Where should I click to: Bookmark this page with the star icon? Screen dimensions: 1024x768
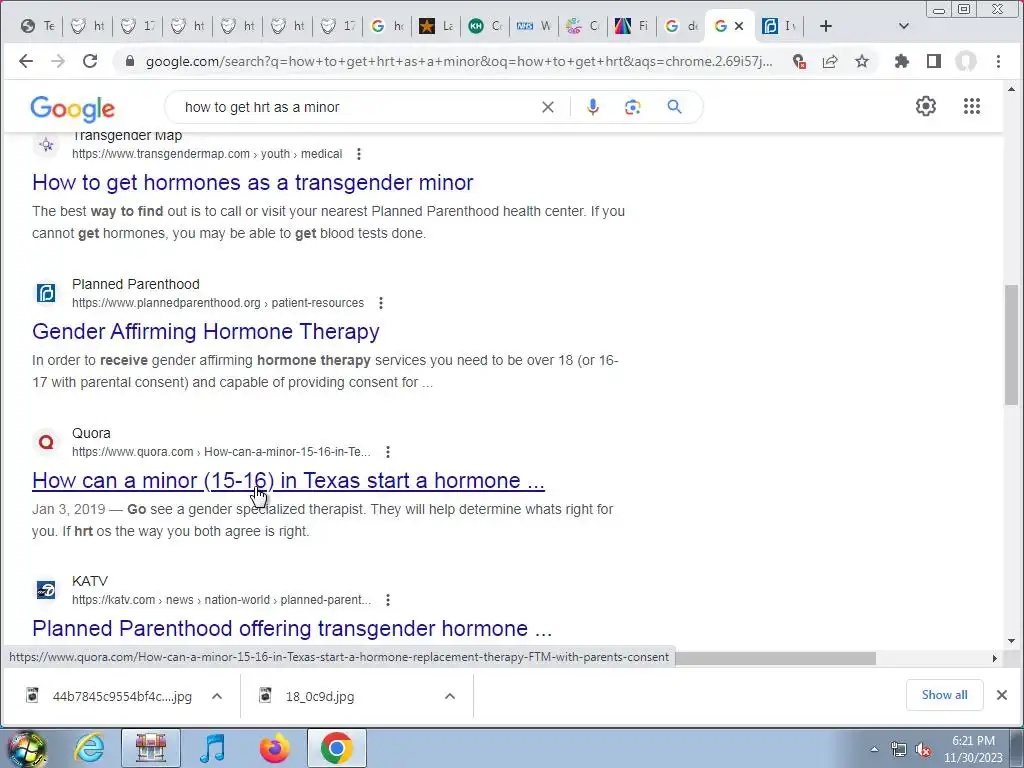tap(862, 61)
